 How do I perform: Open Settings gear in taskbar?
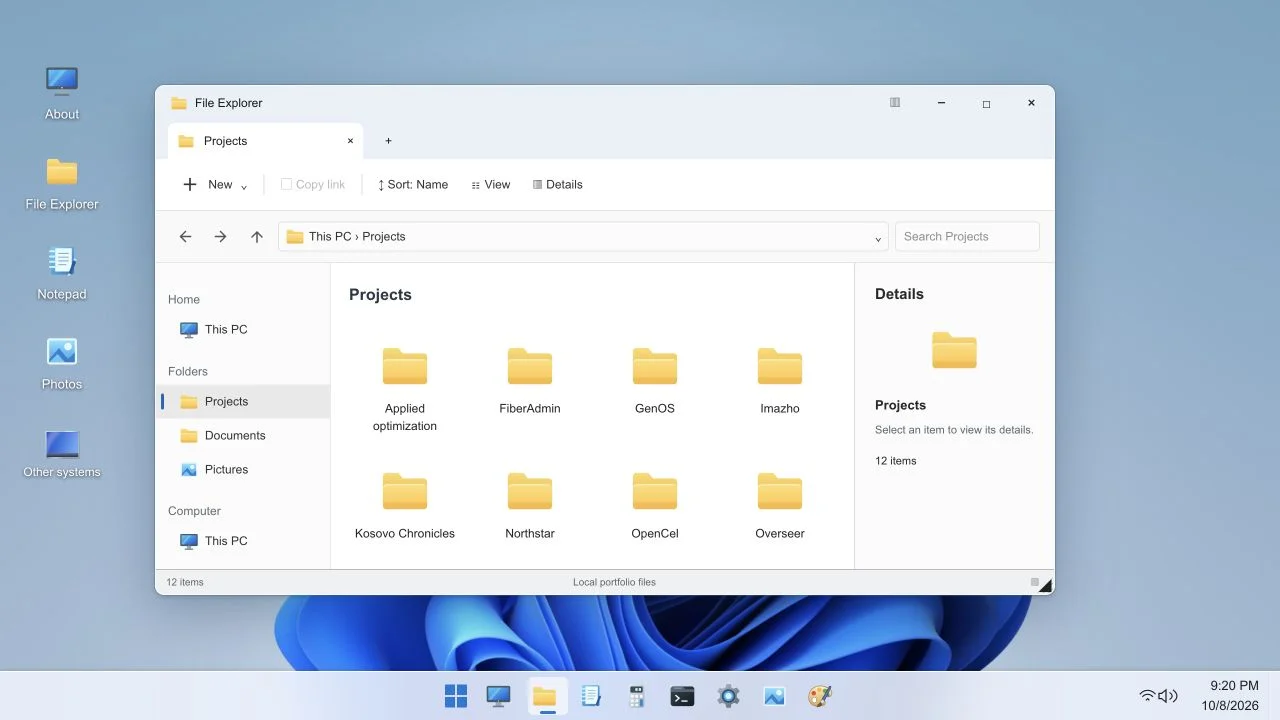click(728, 696)
